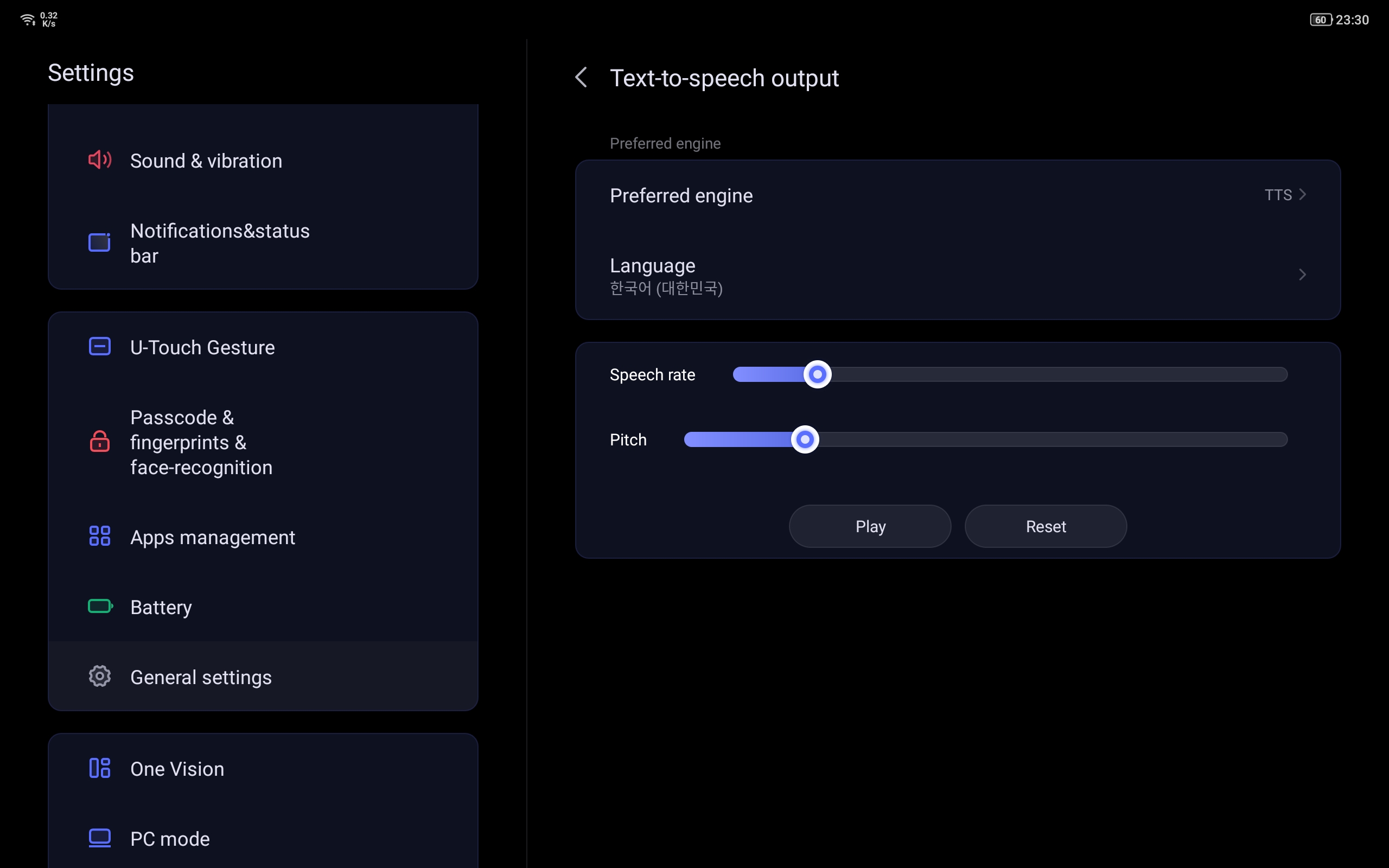
Task: Click the Notifications&status bar icon
Action: [x=99, y=243]
